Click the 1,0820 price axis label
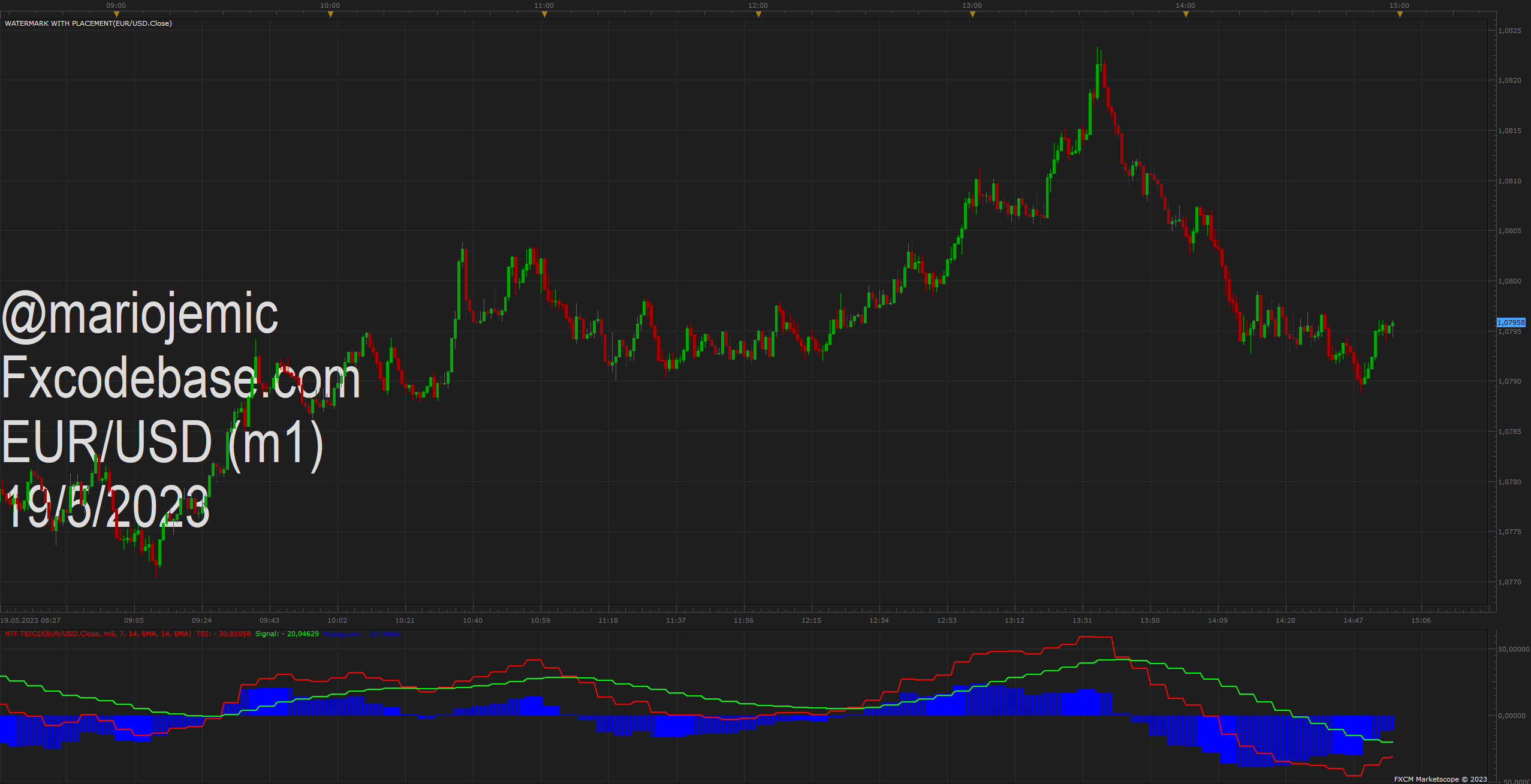The image size is (1531, 784). point(1509,80)
